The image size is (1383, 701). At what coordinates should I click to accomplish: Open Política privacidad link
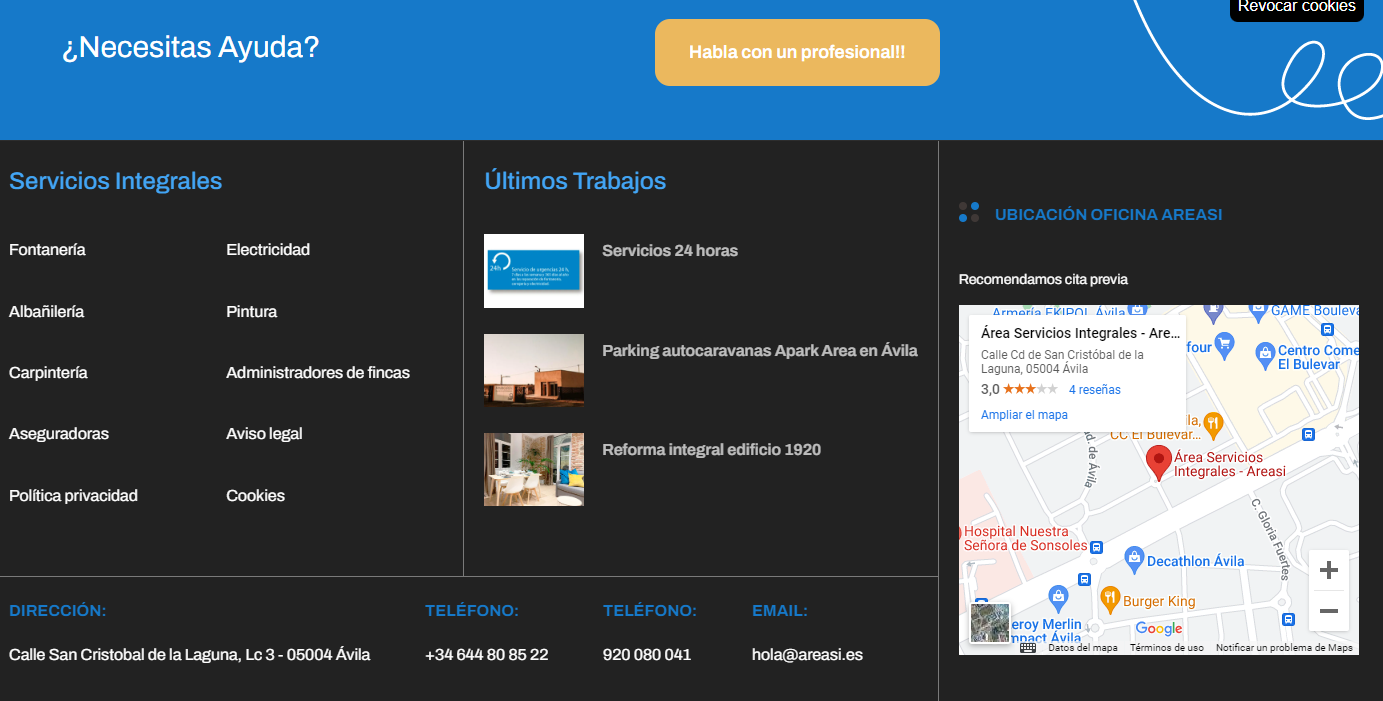click(73, 496)
